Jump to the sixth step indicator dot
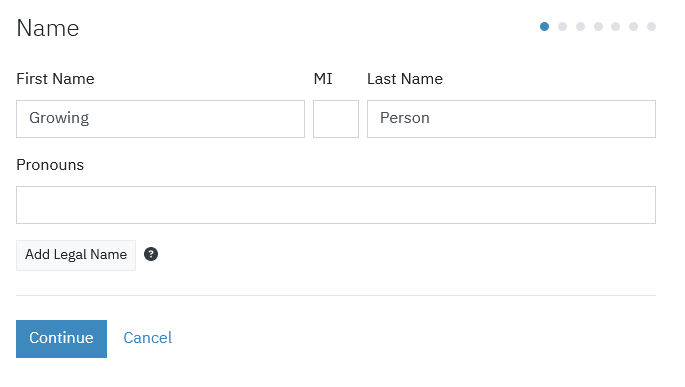The image size is (685, 387). (x=633, y=27)
